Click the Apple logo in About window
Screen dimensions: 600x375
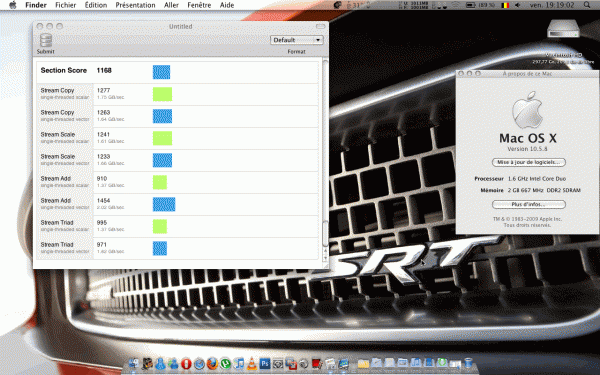[x=527, y=110]
